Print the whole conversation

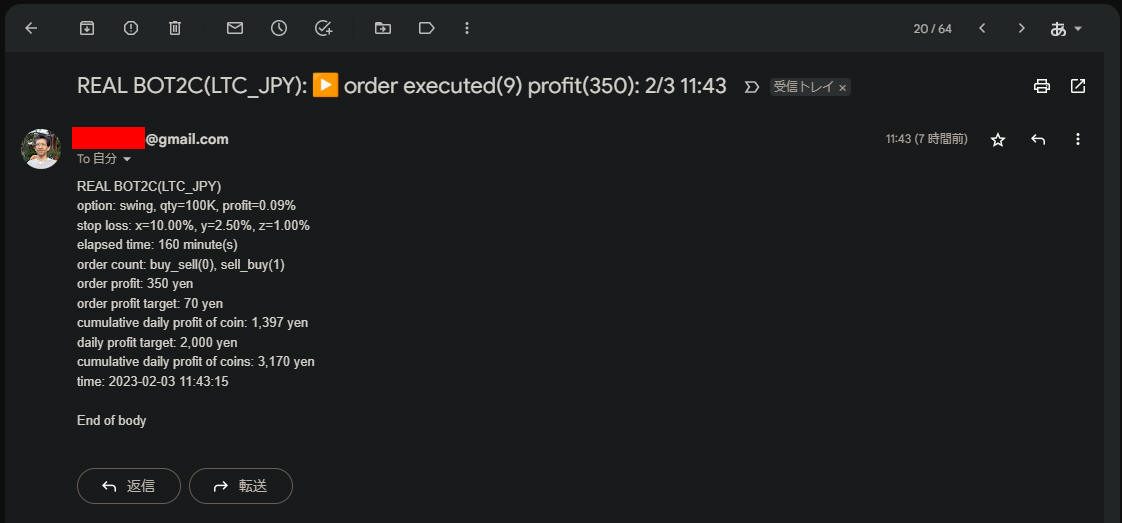point(1042,87)
